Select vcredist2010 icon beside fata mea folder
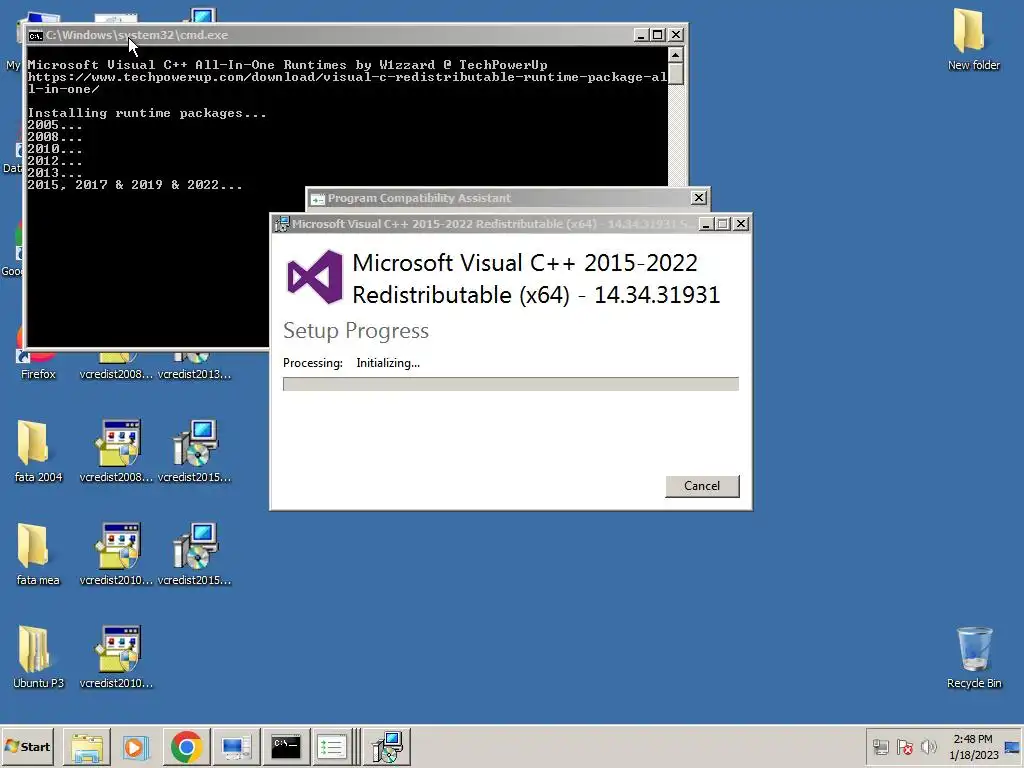The height and width of the screenshot is (768, 1024). (x=116, y=554)
